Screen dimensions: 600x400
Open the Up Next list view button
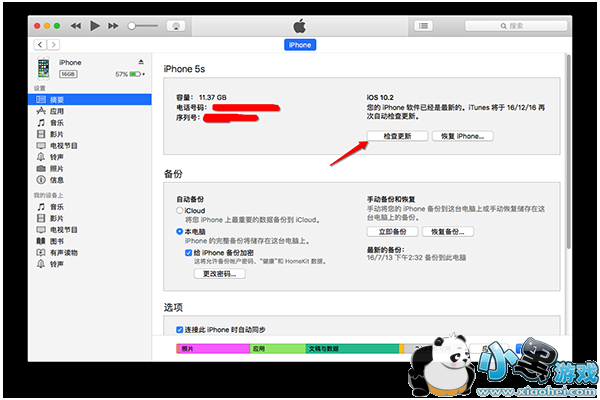(x=423, y=26)
